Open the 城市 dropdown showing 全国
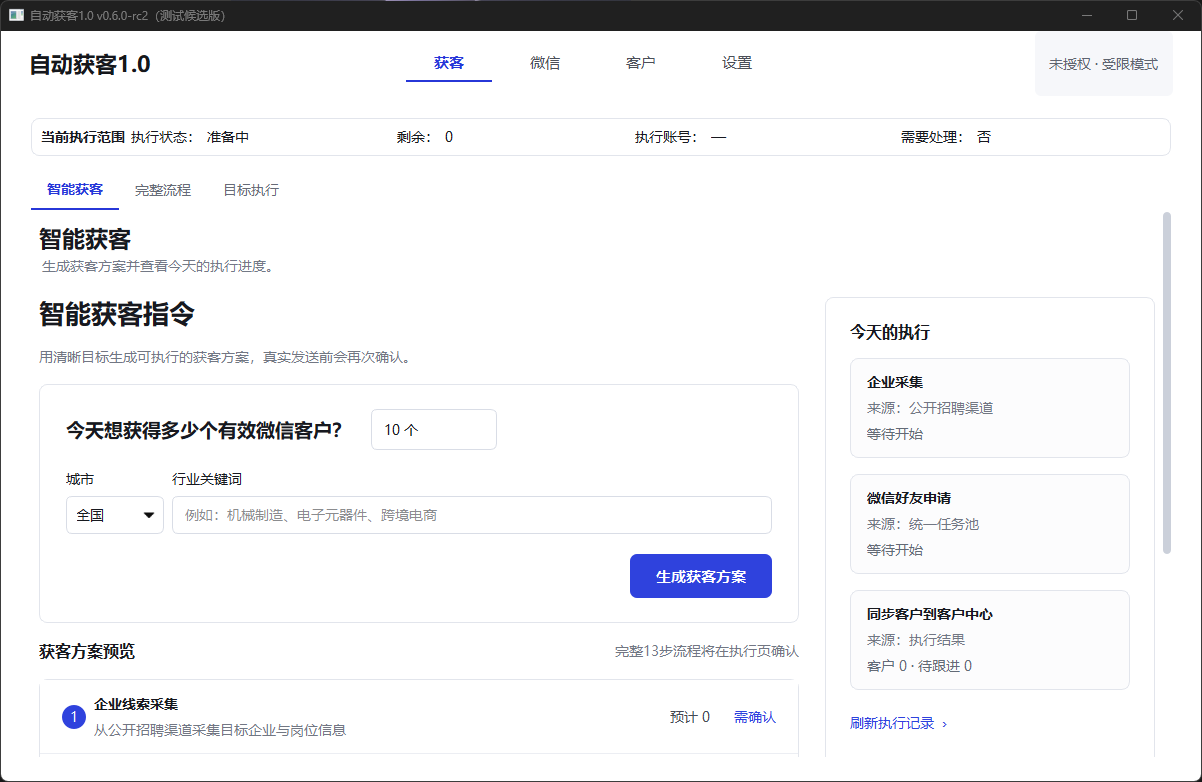The width and height of the screenshot is (1202, 782). (x=115, y=515)
